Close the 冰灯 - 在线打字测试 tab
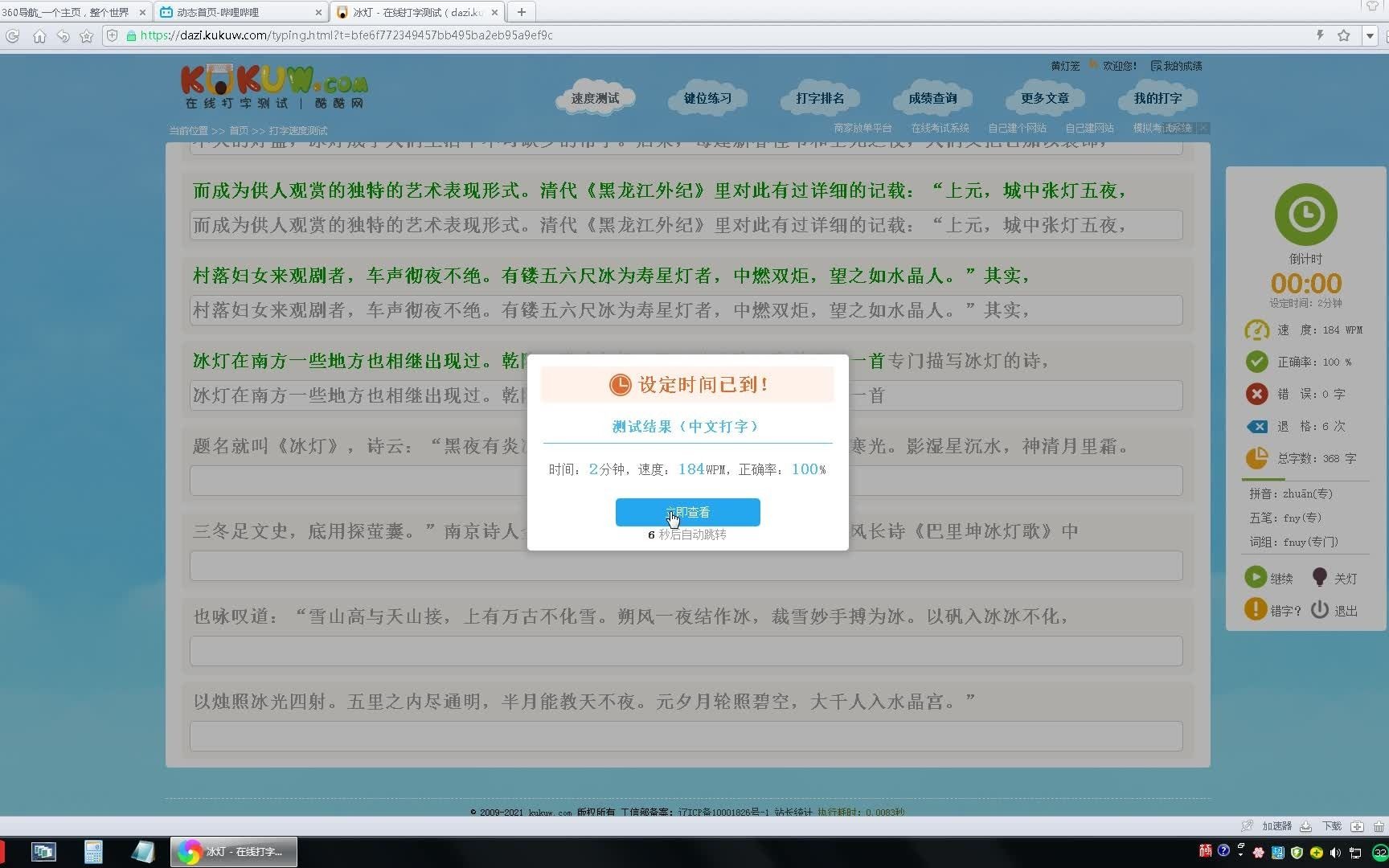 [495, 12]
